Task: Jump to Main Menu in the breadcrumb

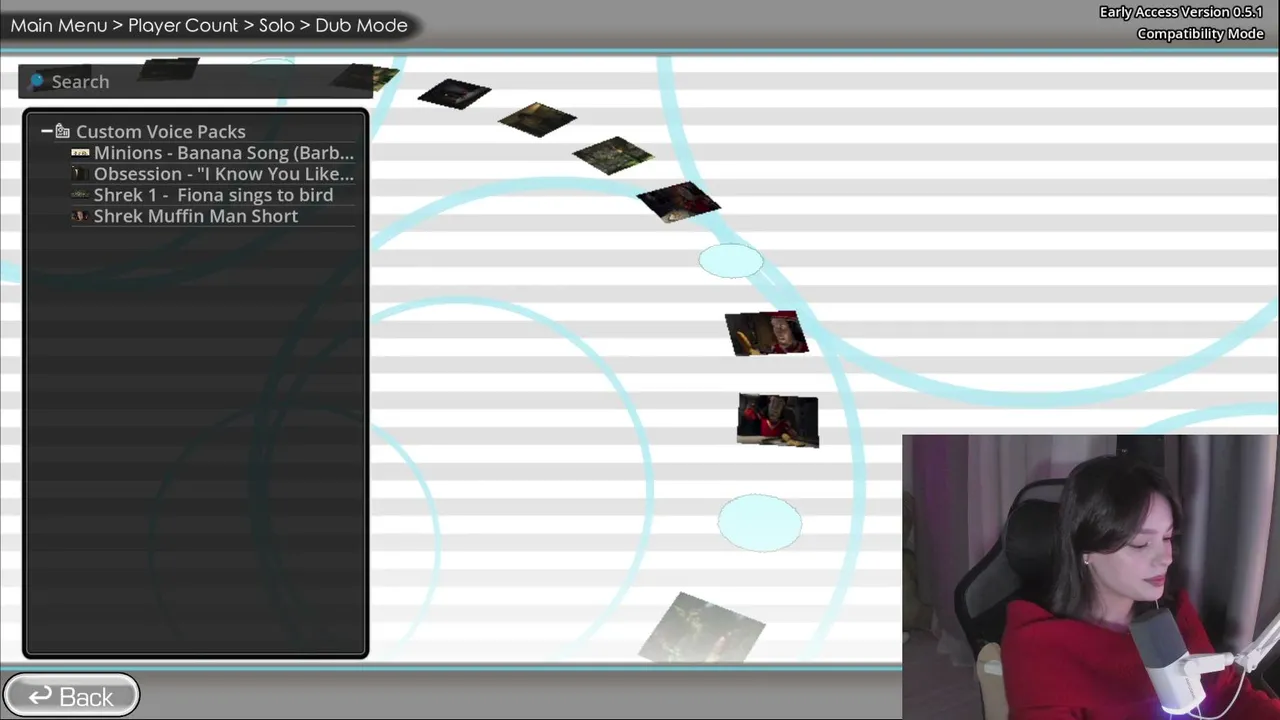Action: click(x=59, y=25)
